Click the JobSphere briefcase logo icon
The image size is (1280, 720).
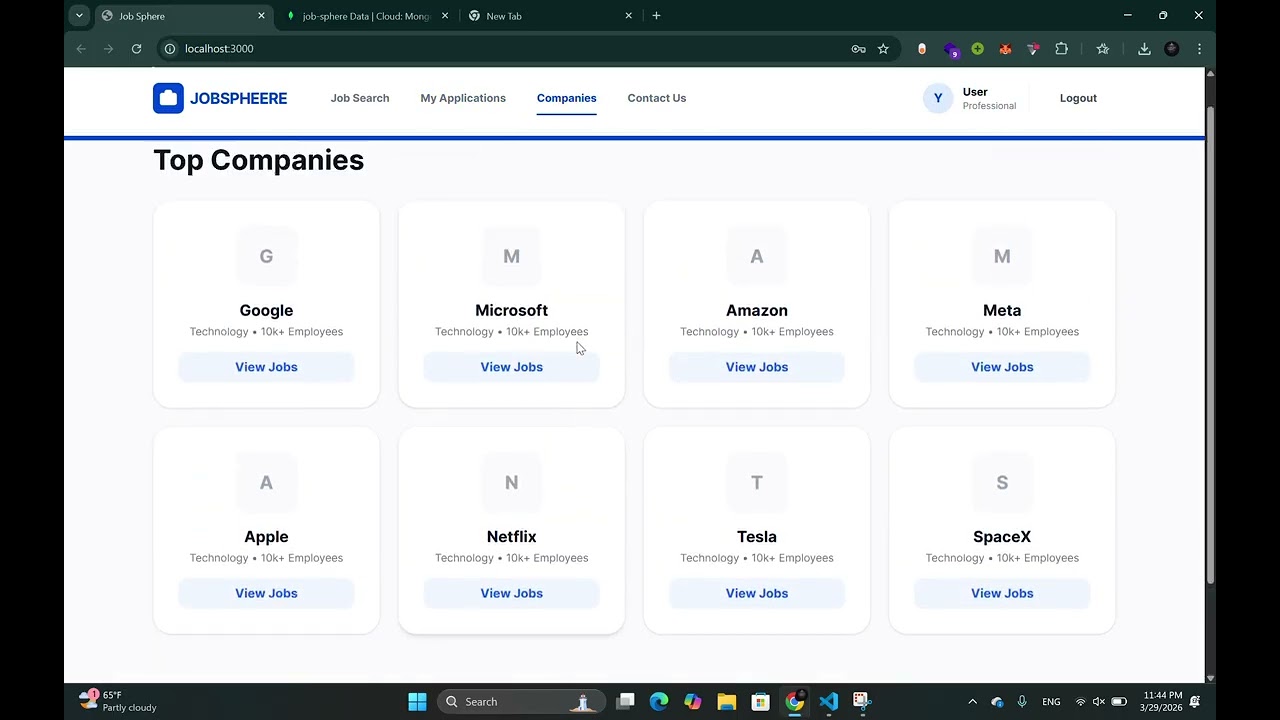point(168,98)
